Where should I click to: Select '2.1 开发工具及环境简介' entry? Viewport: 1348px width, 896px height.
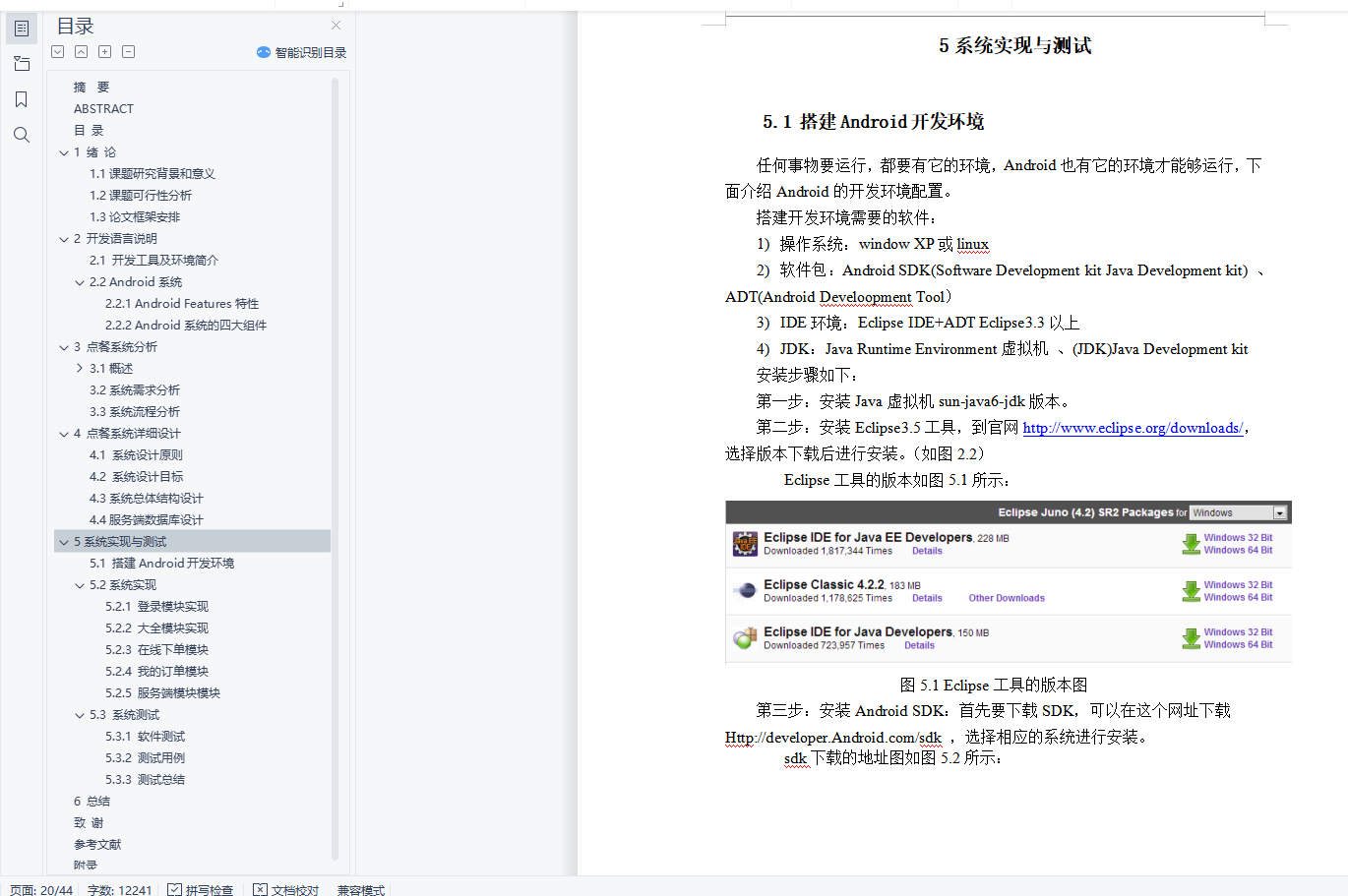tap(154, 261)
